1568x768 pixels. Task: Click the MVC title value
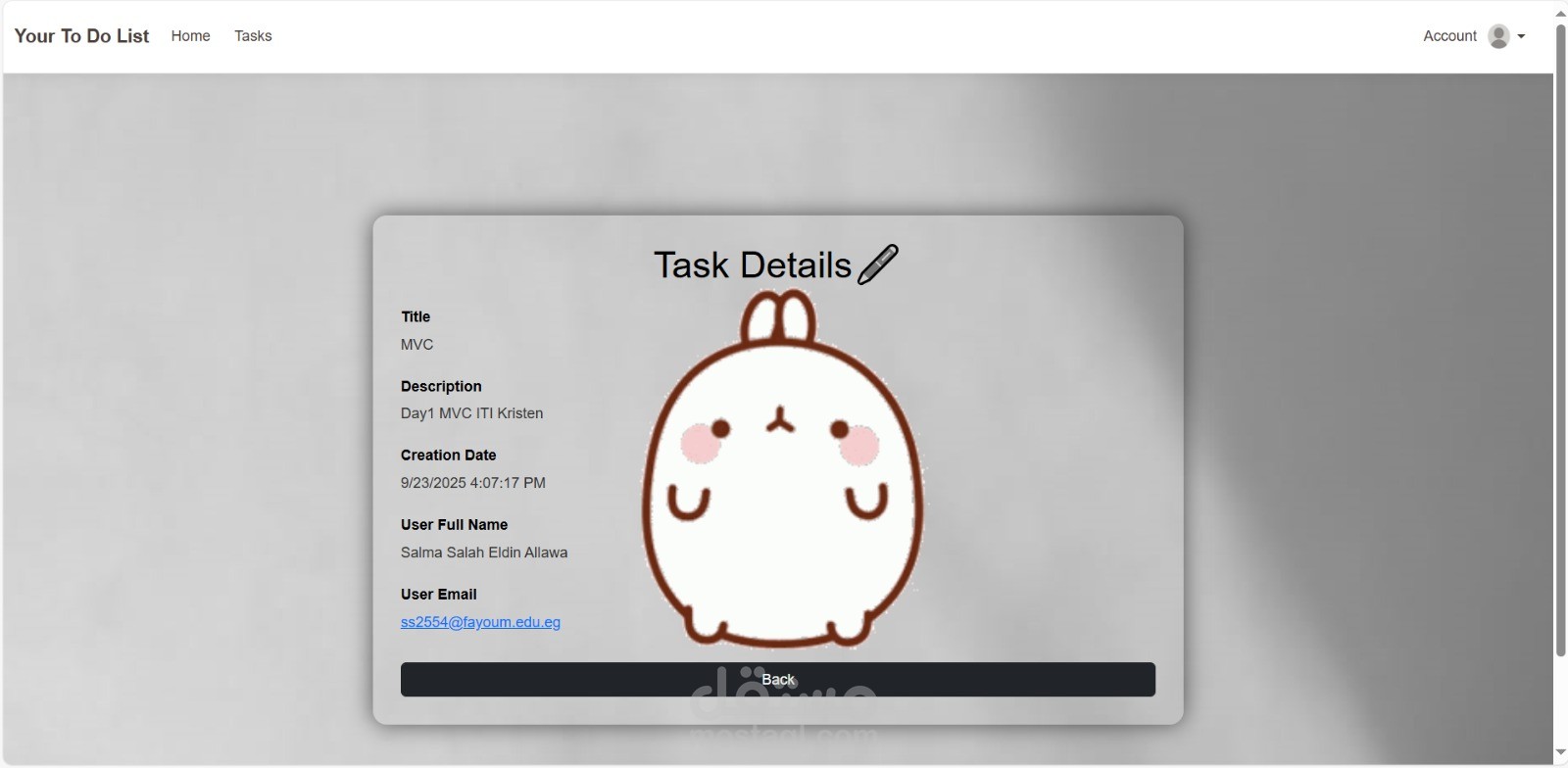pyautogui.click(x=416, y=345)
